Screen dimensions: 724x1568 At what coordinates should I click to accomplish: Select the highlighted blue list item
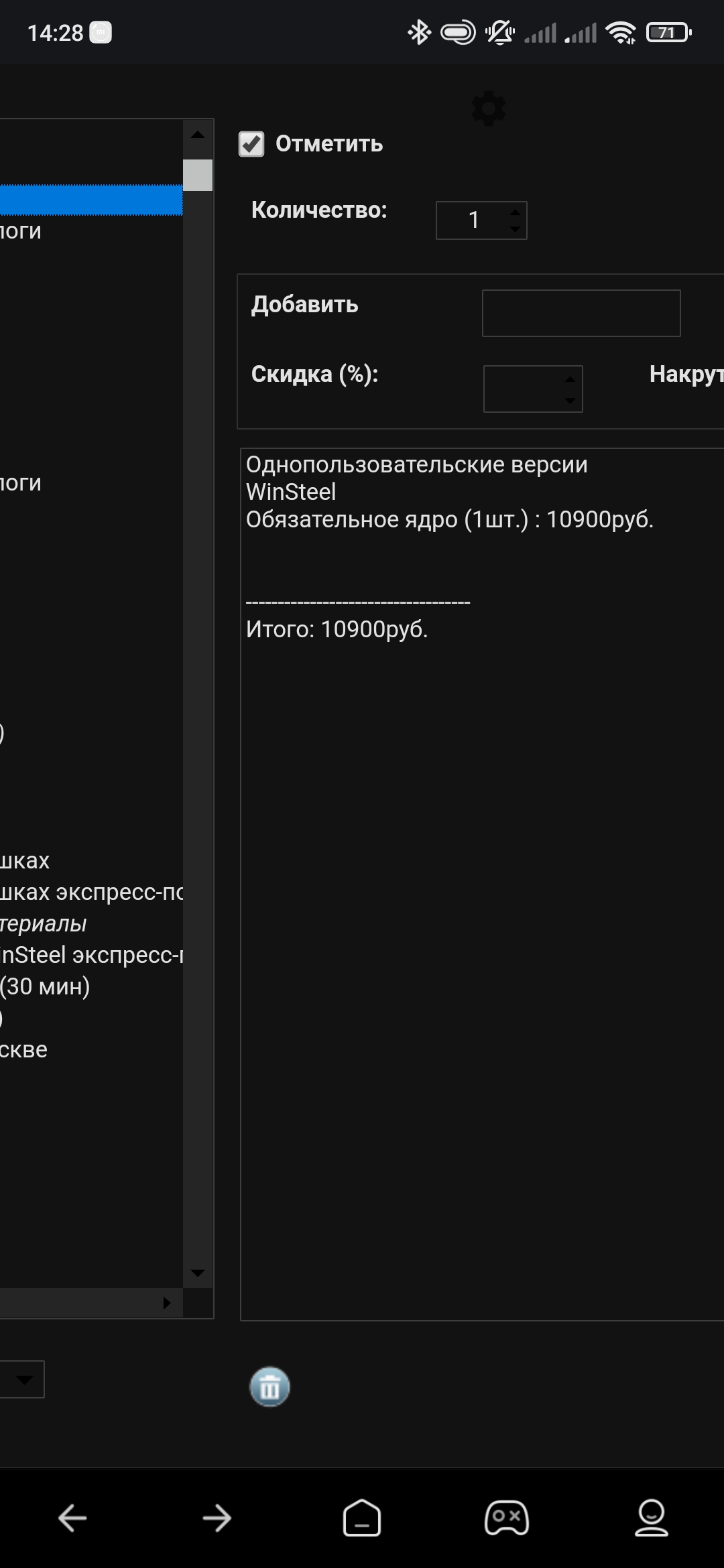click(90, 200)
